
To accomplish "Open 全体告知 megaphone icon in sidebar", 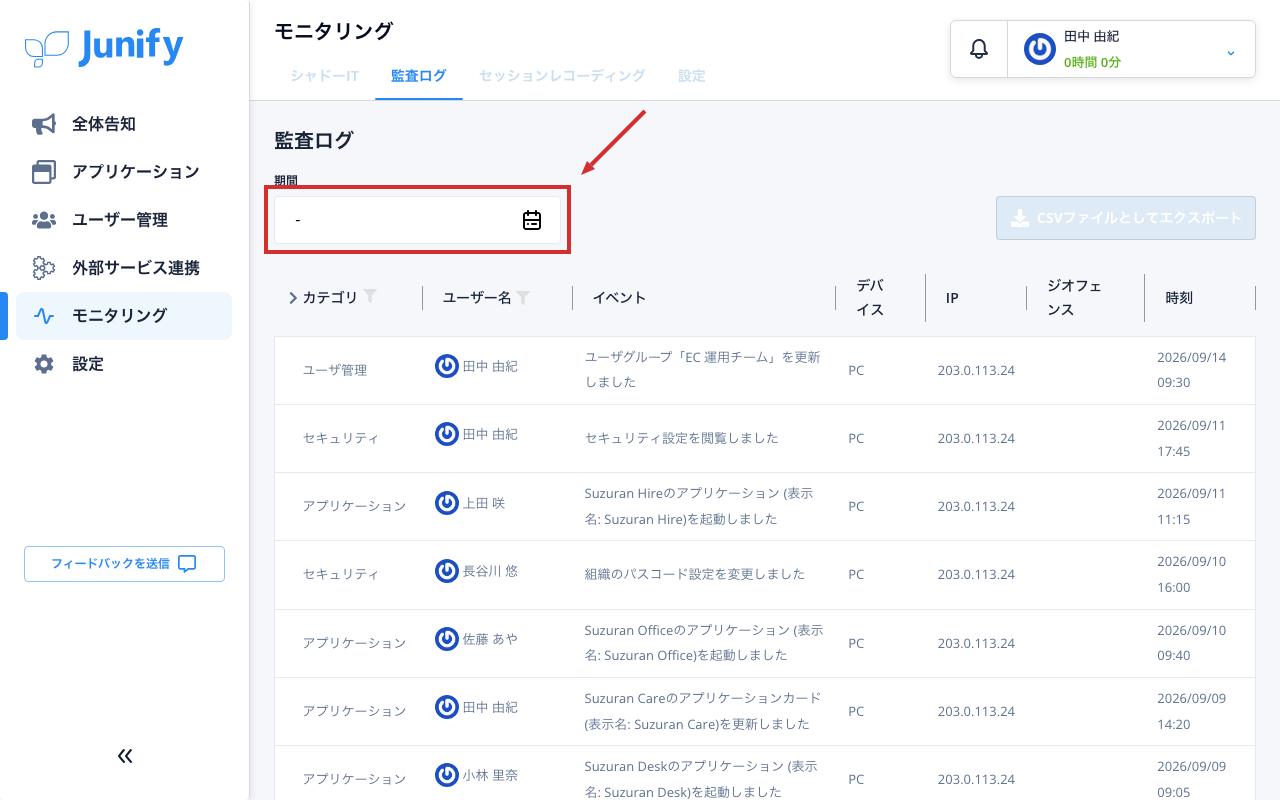I will [44, 124].
